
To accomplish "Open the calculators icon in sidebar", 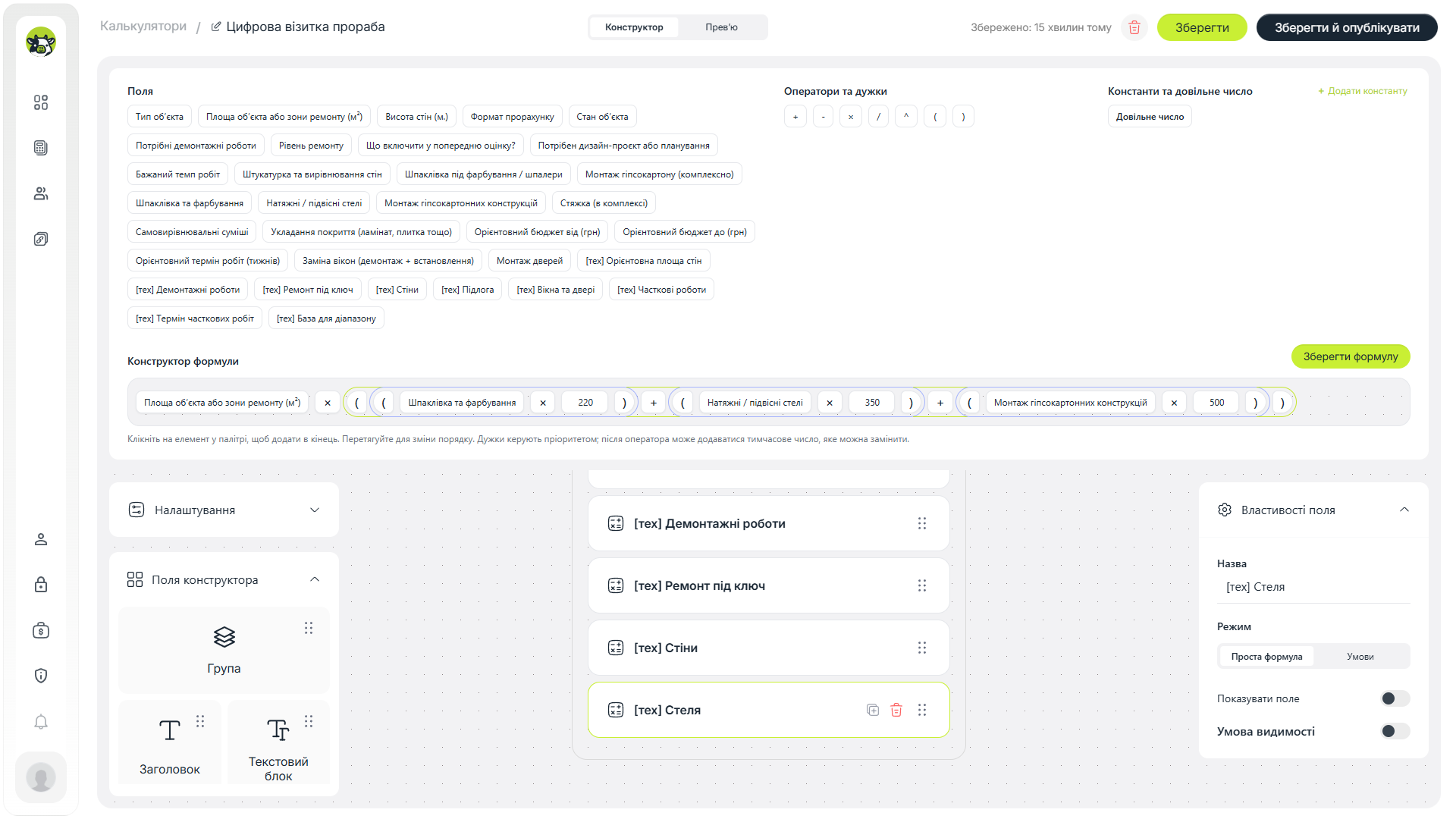I will 41,148.
